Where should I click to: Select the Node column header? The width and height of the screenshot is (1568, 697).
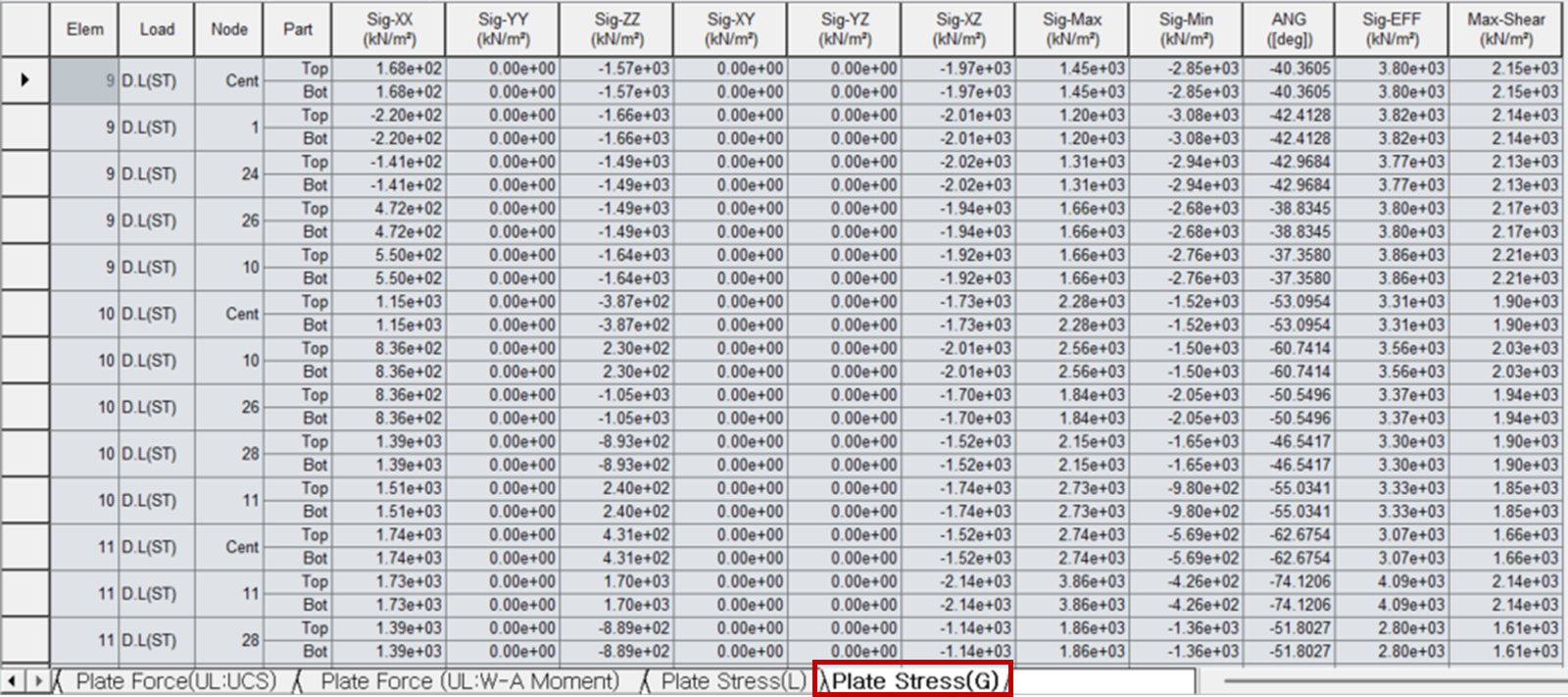coord(229,29)
